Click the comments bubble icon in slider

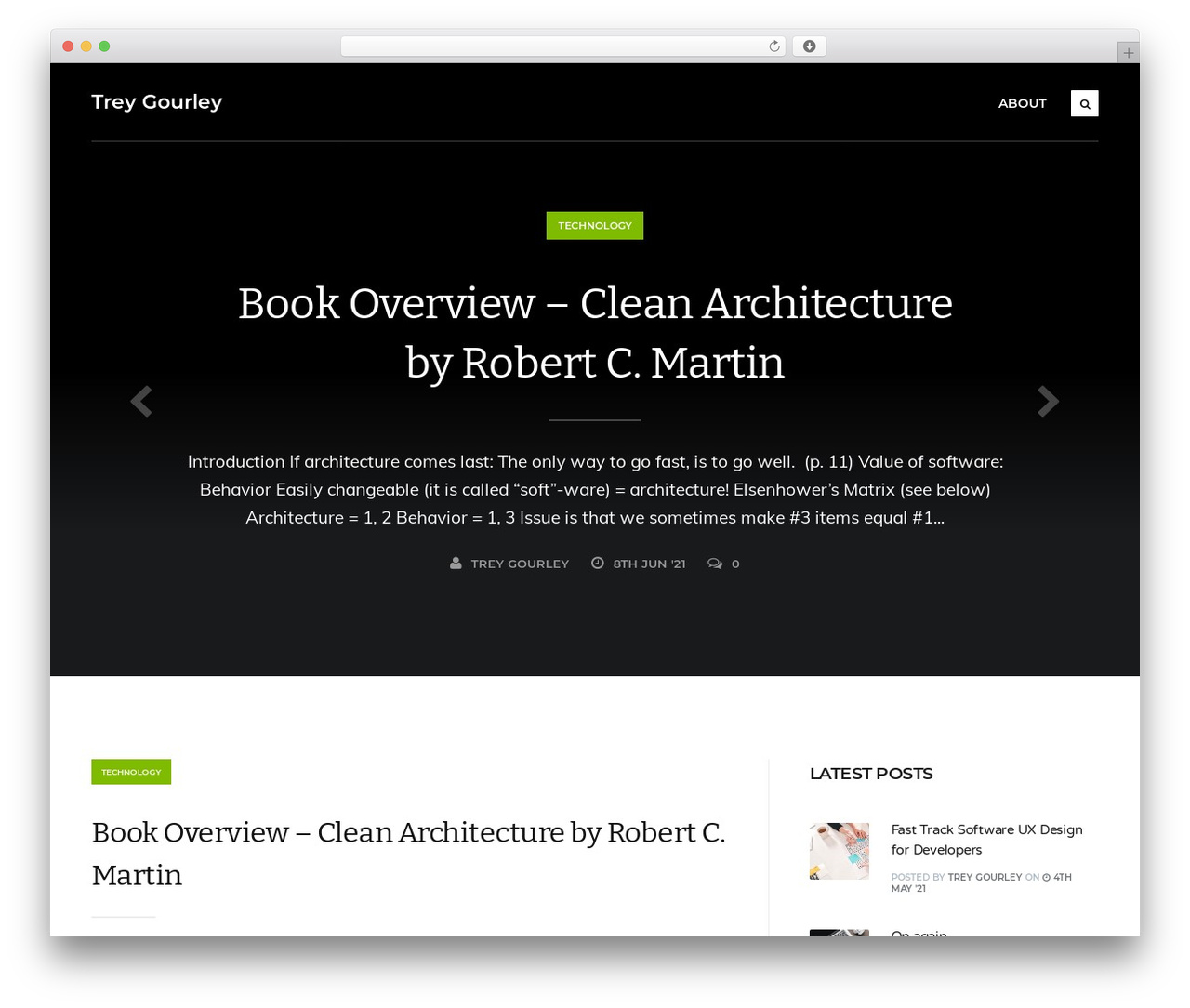coord(715,564)
